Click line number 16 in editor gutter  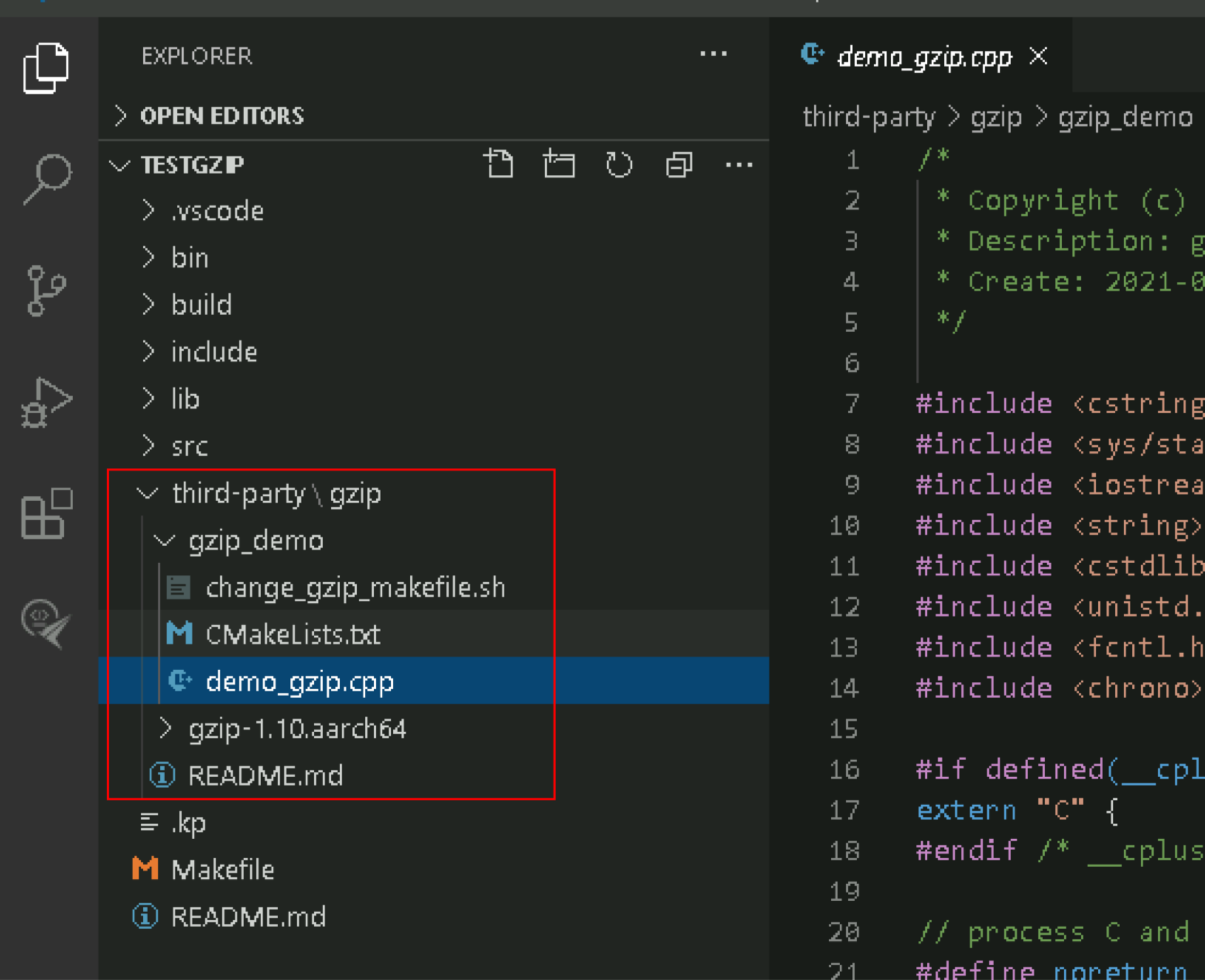click(844, 770)
